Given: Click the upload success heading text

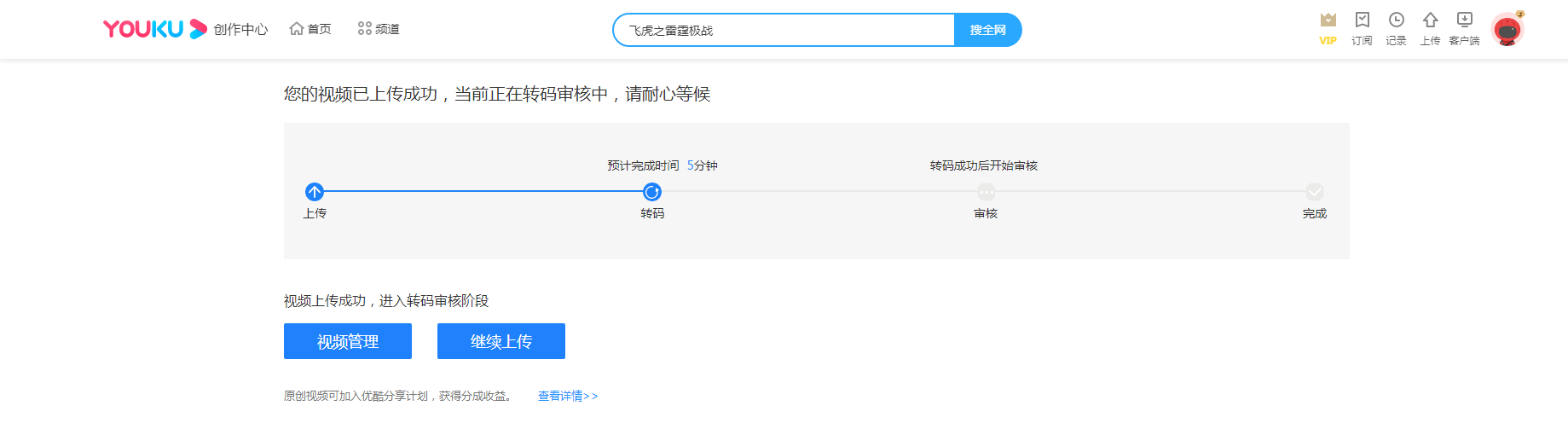Looking at the screenshot, I should (x=497, y=94).
